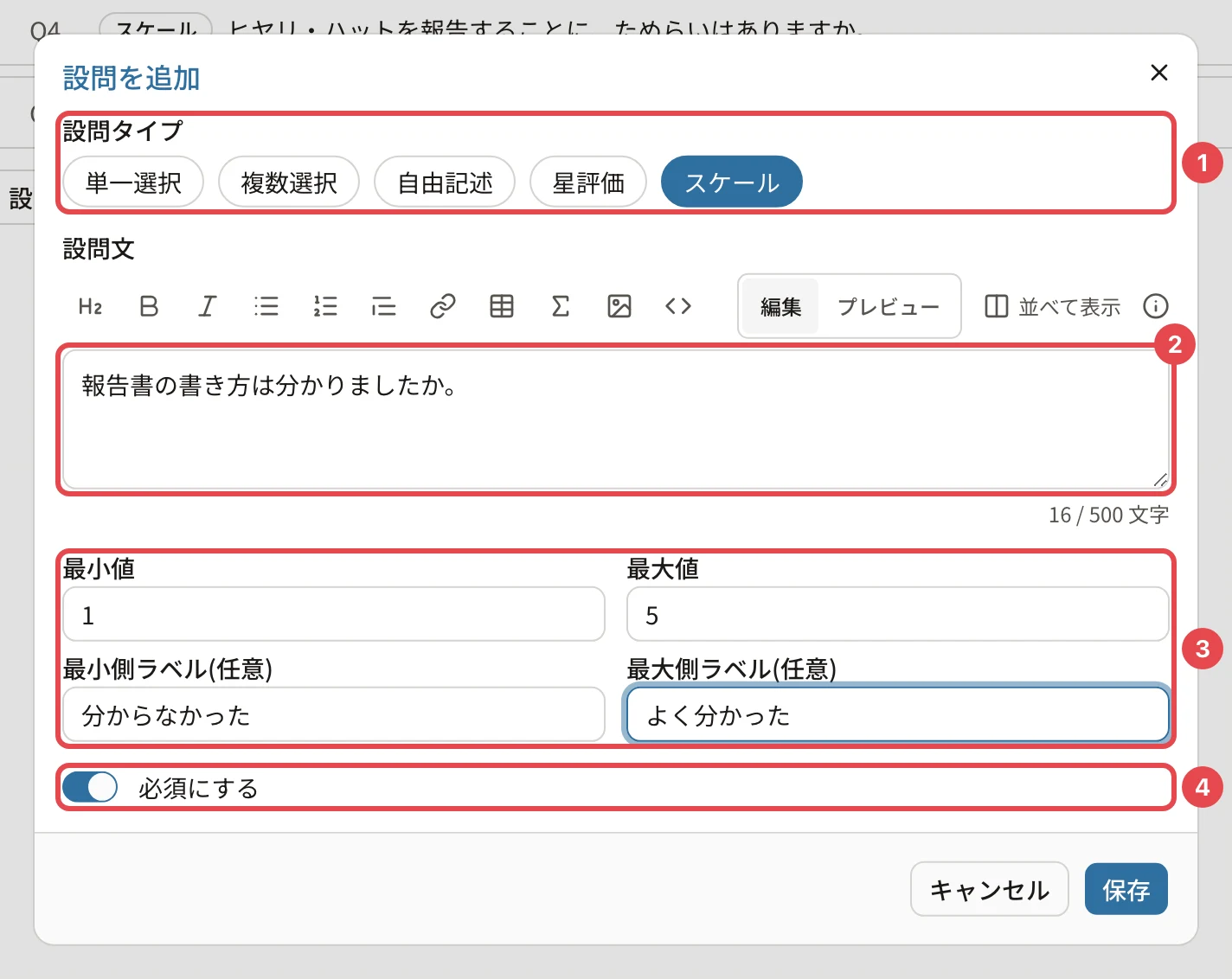The width and height of the screenshot is (1232, 979).
Task: Insert an indented quote block
Action: (384, 306)
